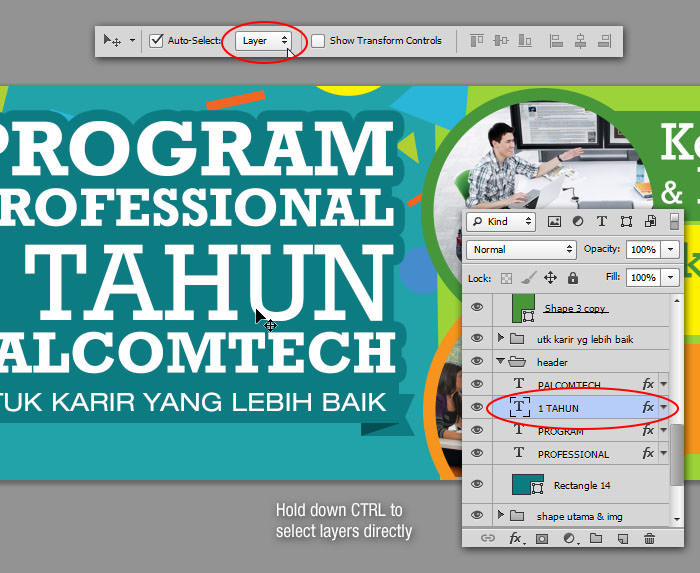Click Layers panel scroll up arrow

coord(677,301)
